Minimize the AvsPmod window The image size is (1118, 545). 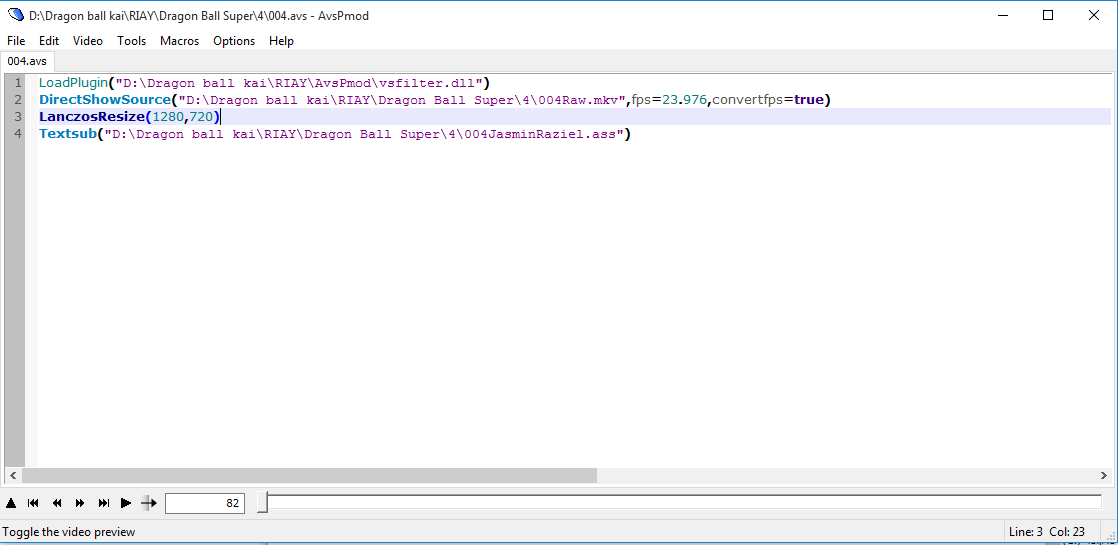click(1003, 15)
